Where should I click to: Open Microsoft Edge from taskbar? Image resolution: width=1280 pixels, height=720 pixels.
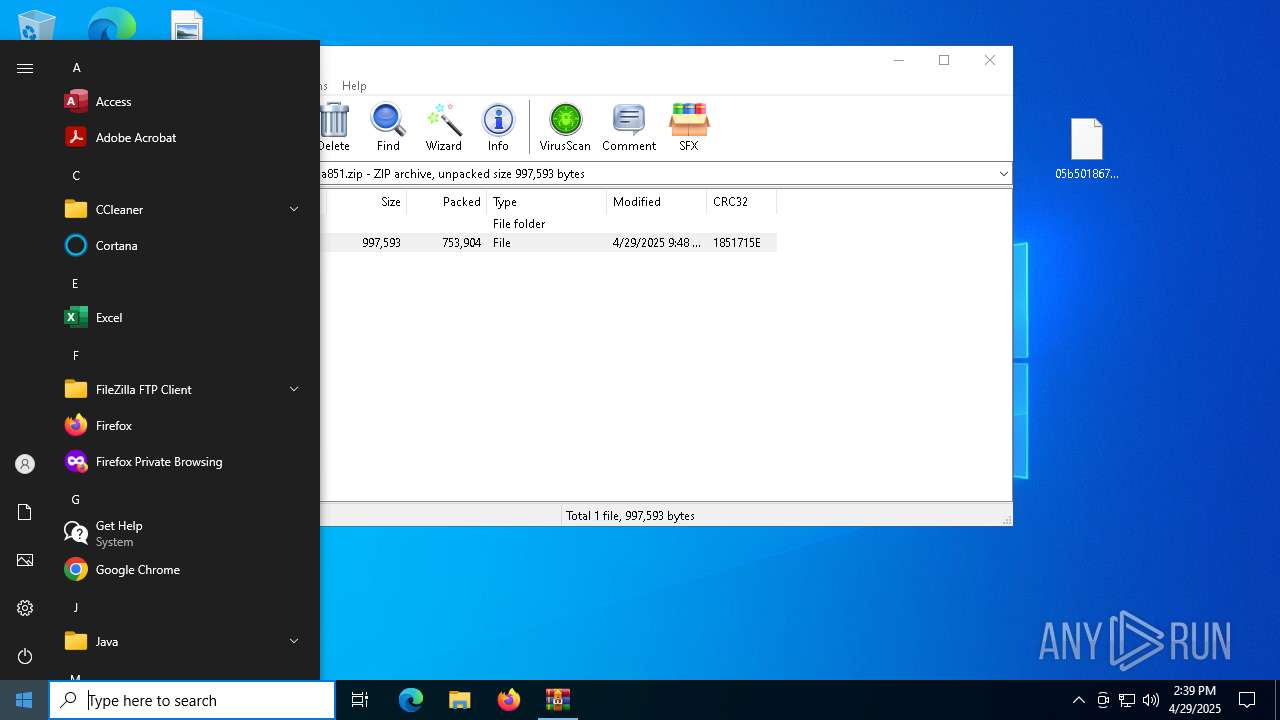pyautogui.click(x=411, y=700)
